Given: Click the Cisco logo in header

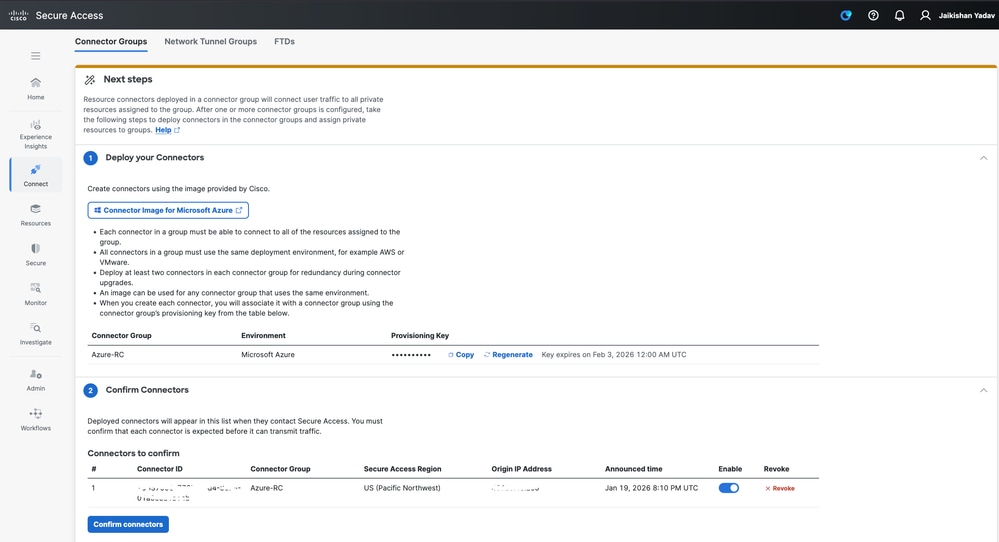Looking at the screenshot, I should 18,15.
